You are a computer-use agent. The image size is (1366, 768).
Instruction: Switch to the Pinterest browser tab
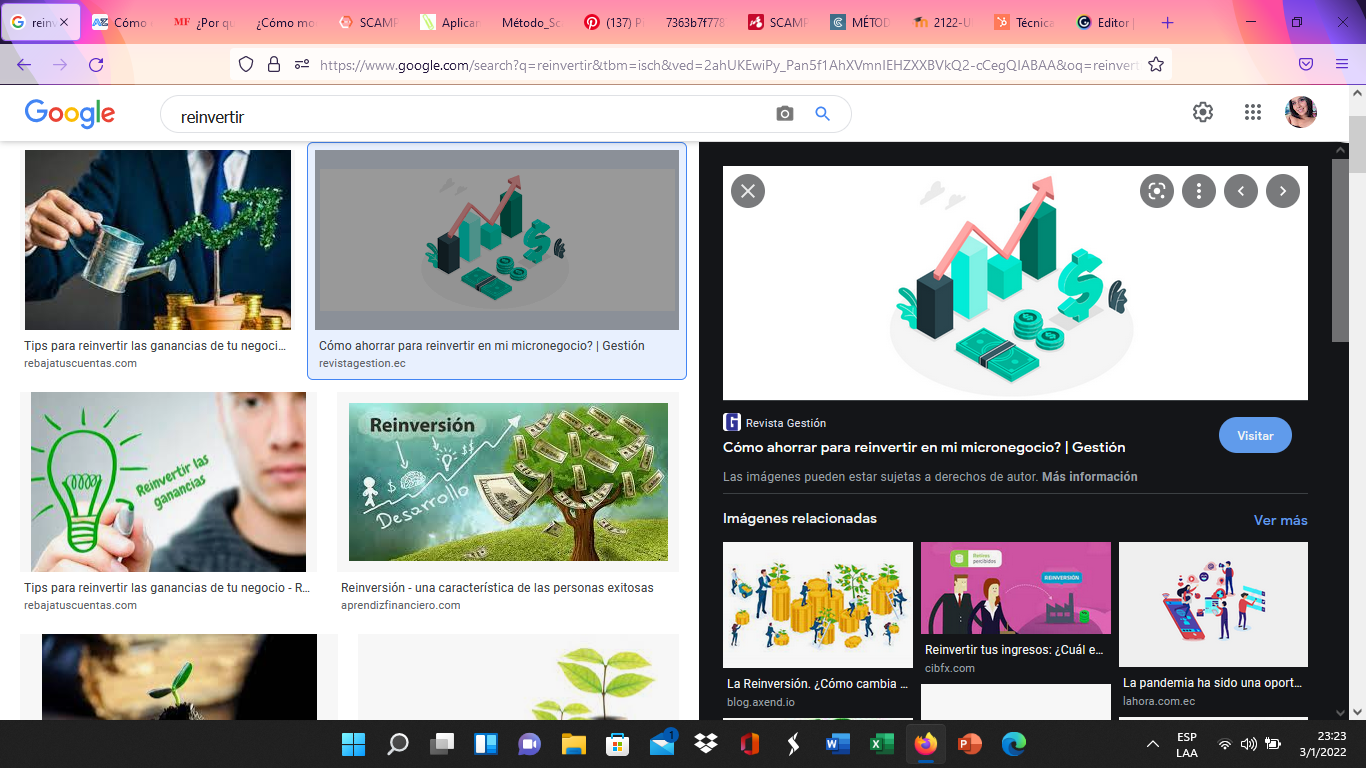click(620, 20)
